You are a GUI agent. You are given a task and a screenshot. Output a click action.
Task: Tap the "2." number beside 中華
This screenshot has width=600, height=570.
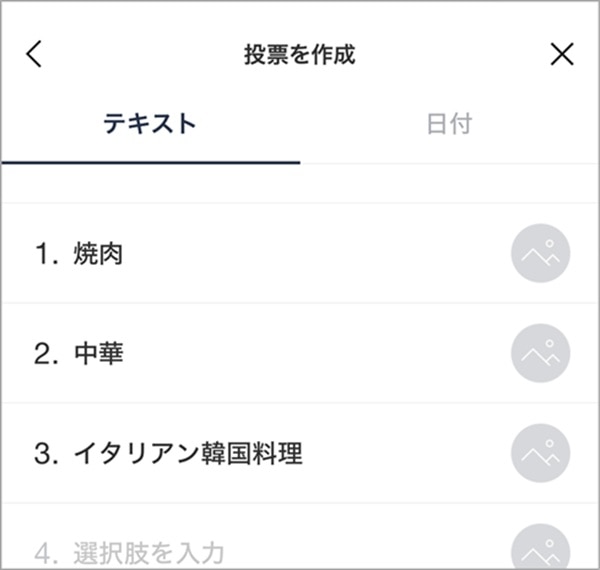(47, 354)
